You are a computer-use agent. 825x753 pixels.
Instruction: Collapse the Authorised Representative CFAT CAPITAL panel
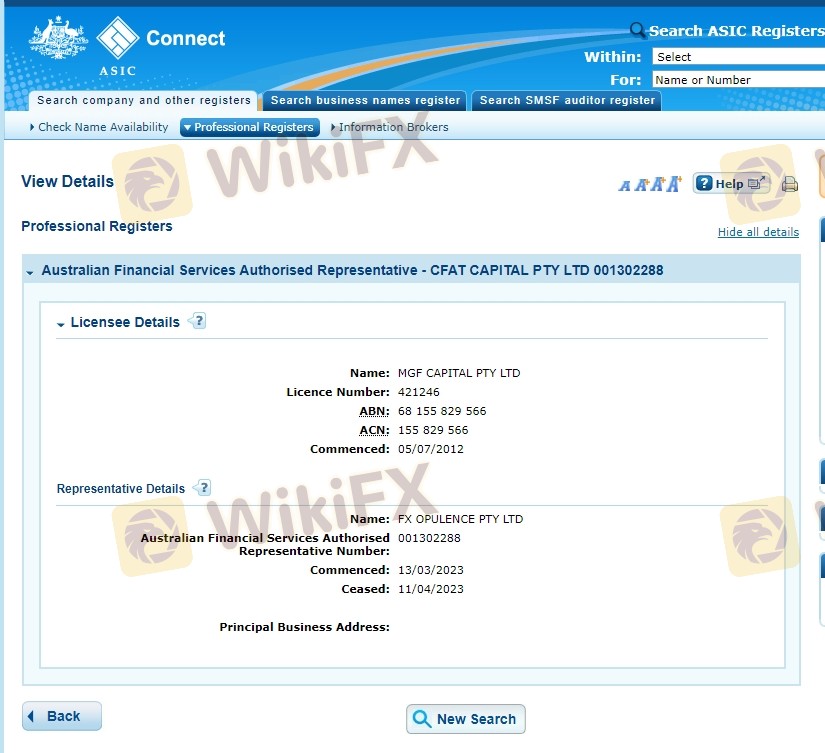click(31, 271)
